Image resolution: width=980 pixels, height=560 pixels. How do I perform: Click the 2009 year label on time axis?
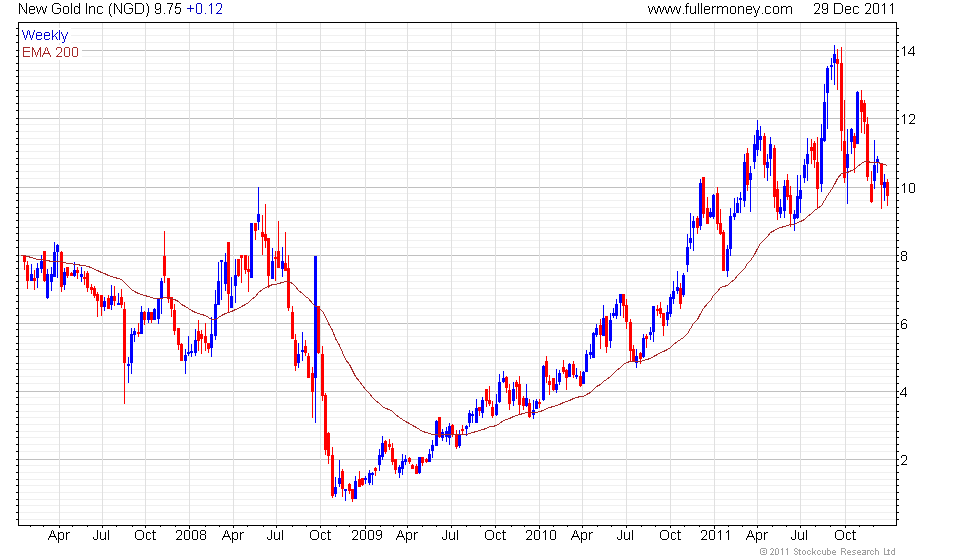pos(366,536)
